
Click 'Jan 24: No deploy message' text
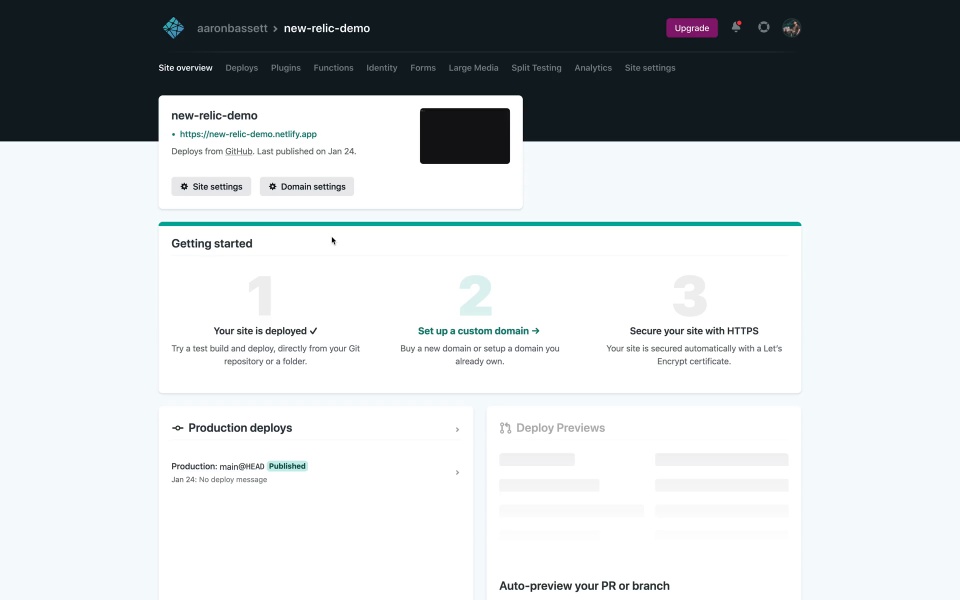pos(219,479)
